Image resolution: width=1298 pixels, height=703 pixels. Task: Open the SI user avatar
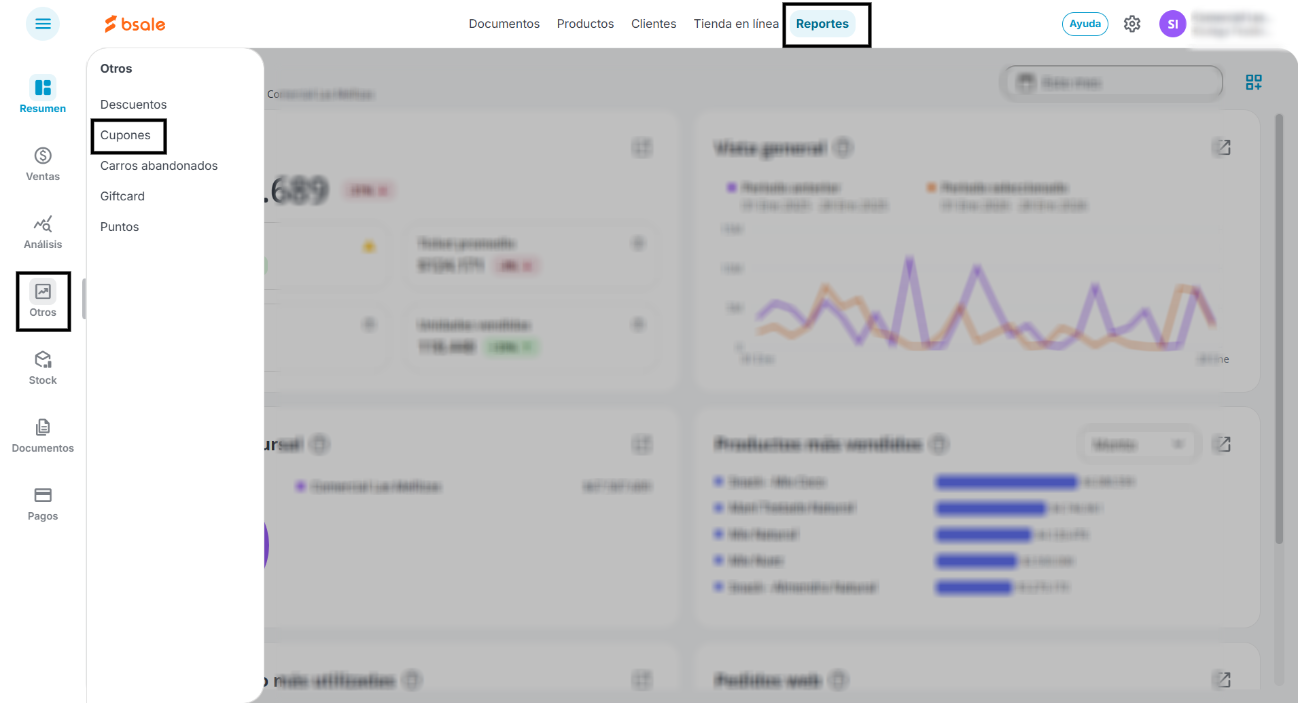pyautogui.click(x=1172, y=24)
